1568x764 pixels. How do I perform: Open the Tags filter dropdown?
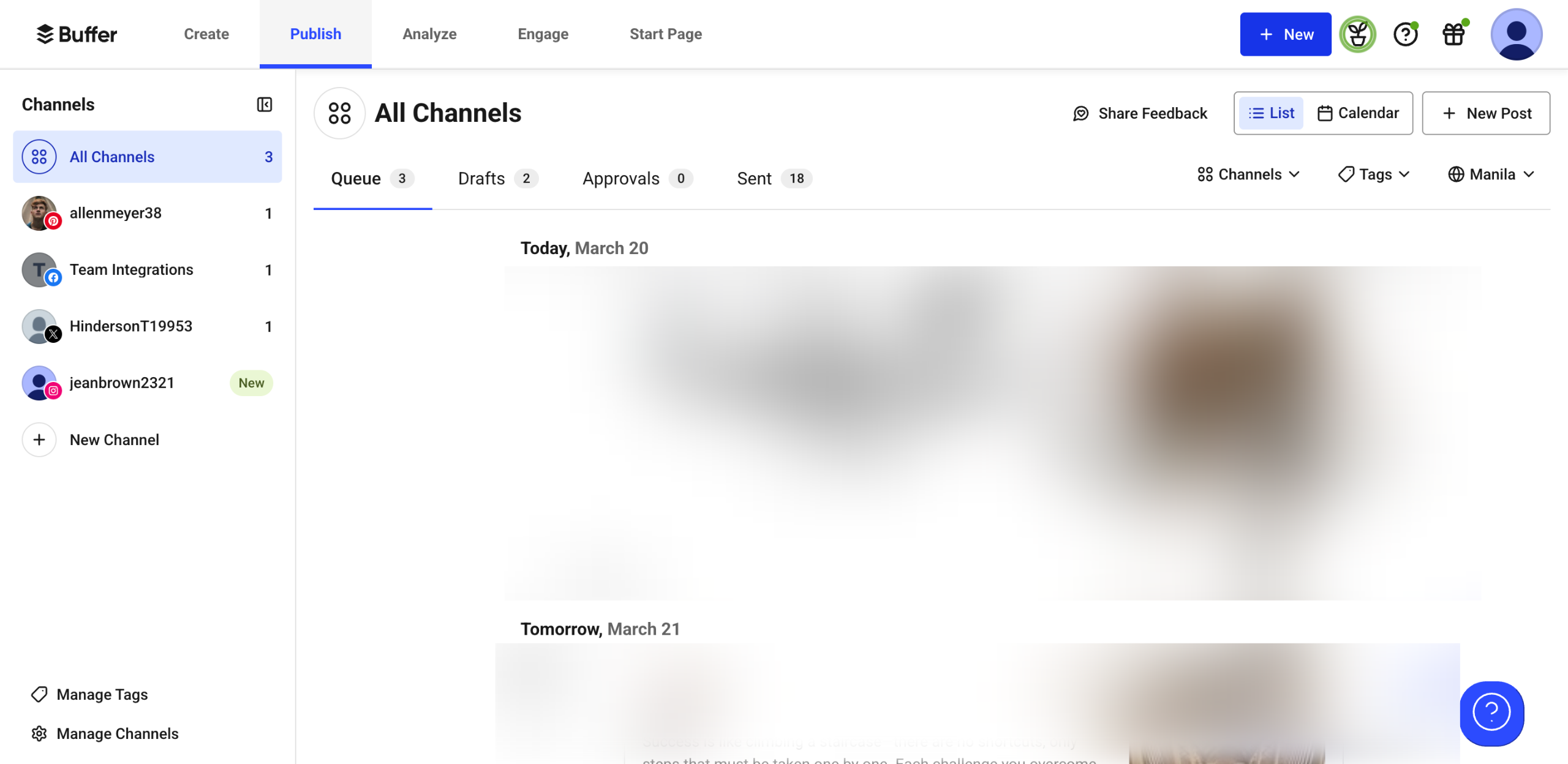pos(1374,174)
